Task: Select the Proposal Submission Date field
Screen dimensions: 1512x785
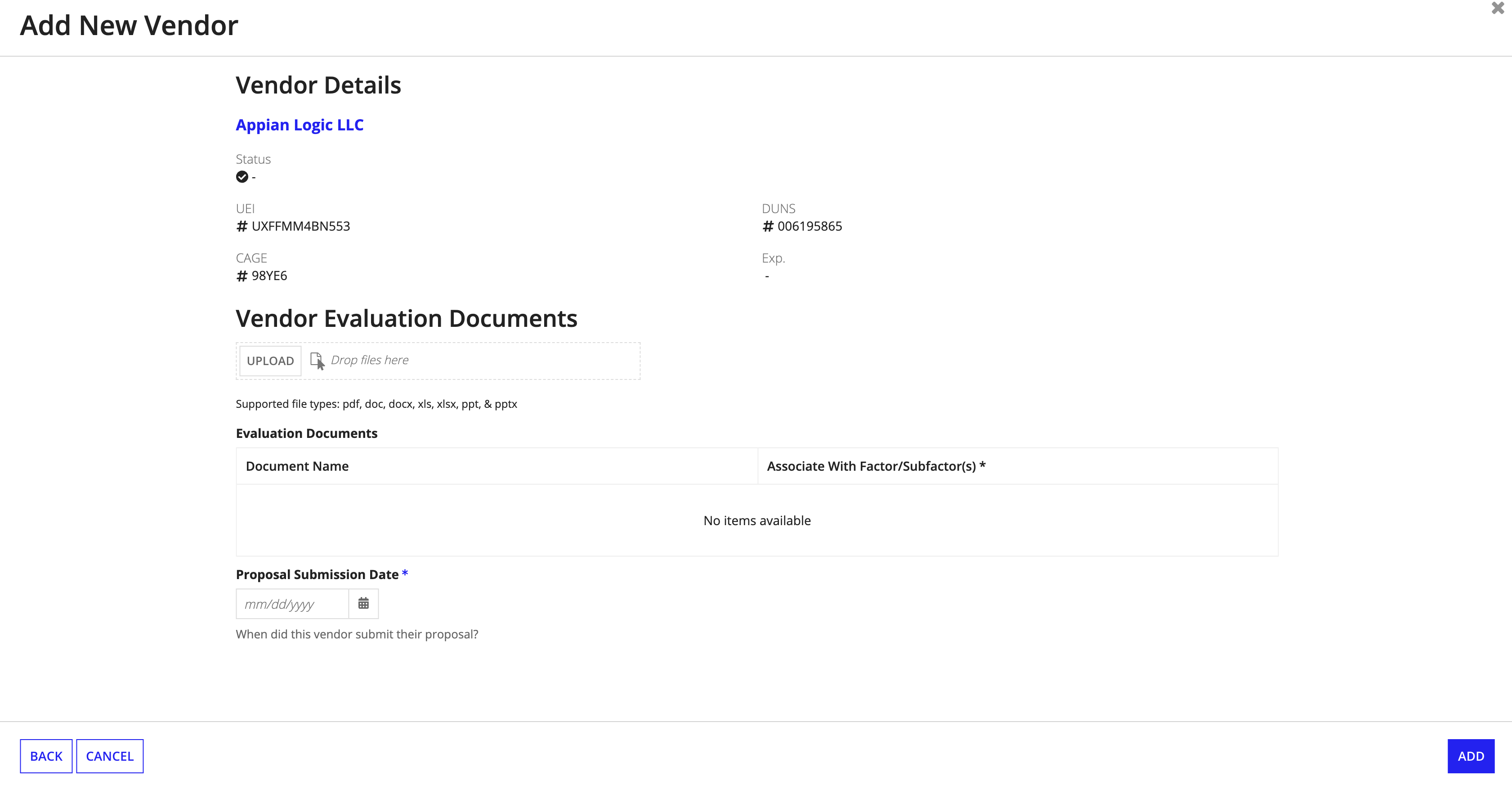Action: [x=292, y=604]
